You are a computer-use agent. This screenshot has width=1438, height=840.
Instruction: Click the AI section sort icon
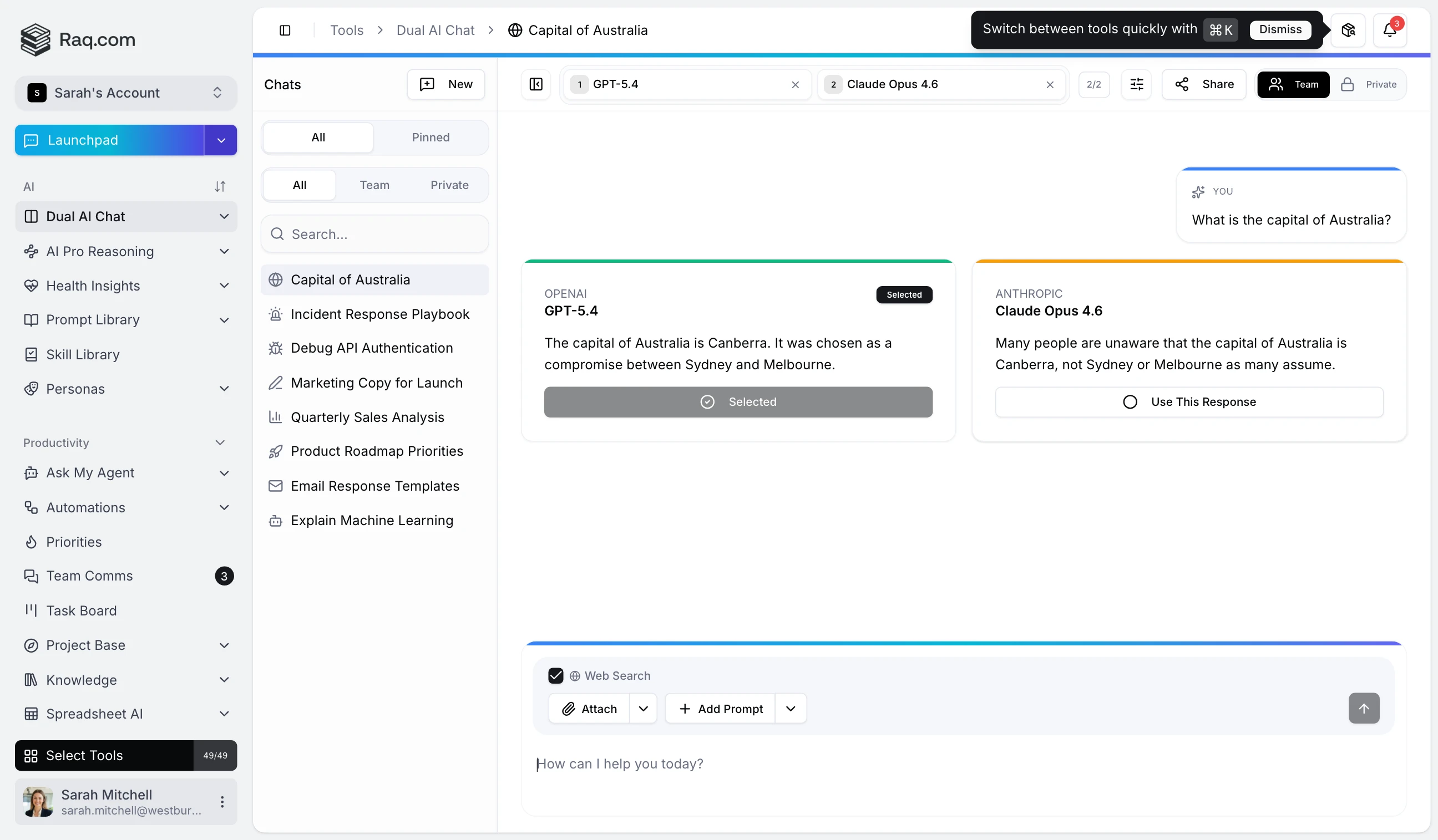coord(220,186)
